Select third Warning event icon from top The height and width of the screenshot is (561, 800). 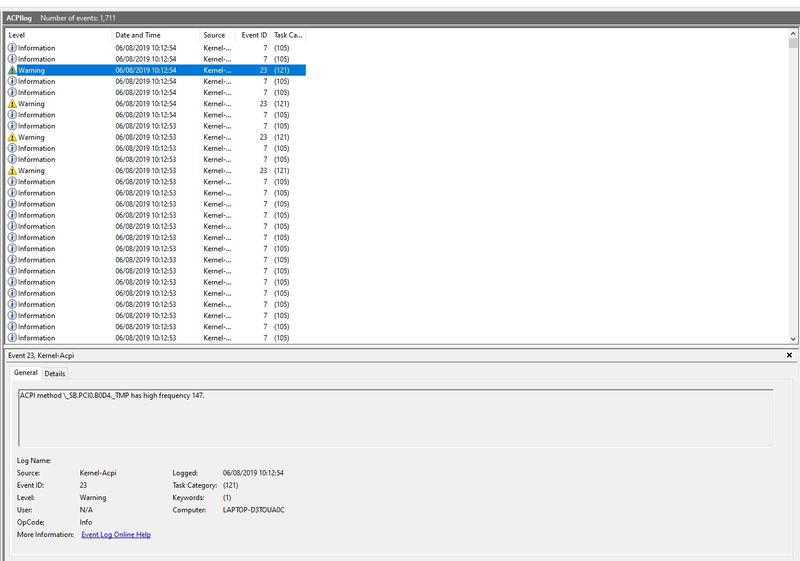(x=12, y=137)
